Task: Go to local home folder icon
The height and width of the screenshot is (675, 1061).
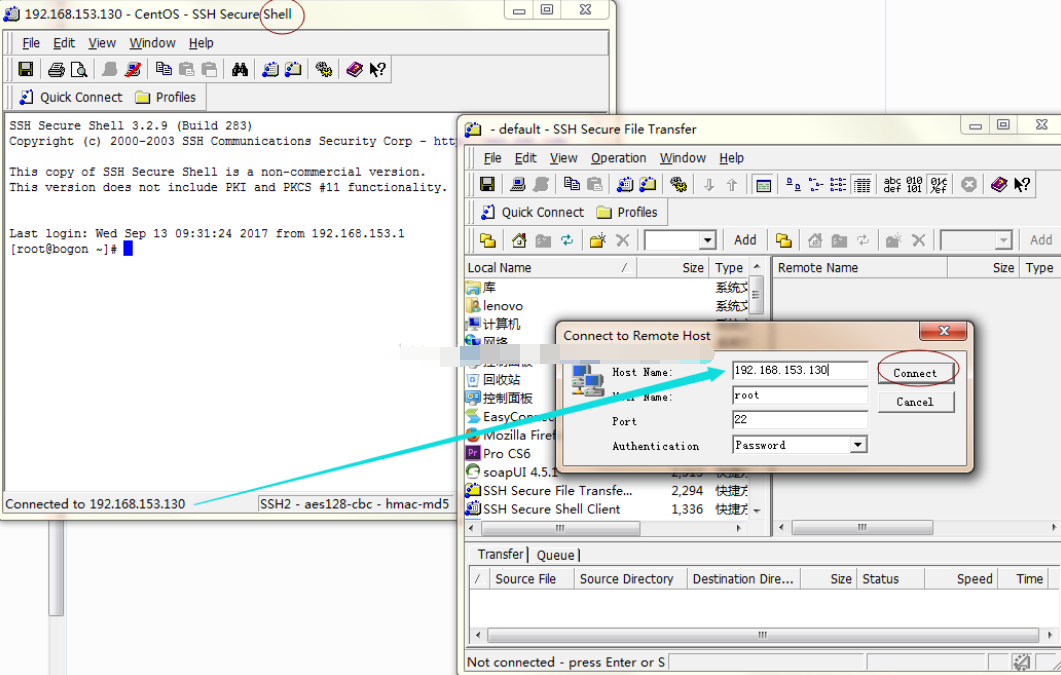Action: pyautogui.click(x=519, y=240)
